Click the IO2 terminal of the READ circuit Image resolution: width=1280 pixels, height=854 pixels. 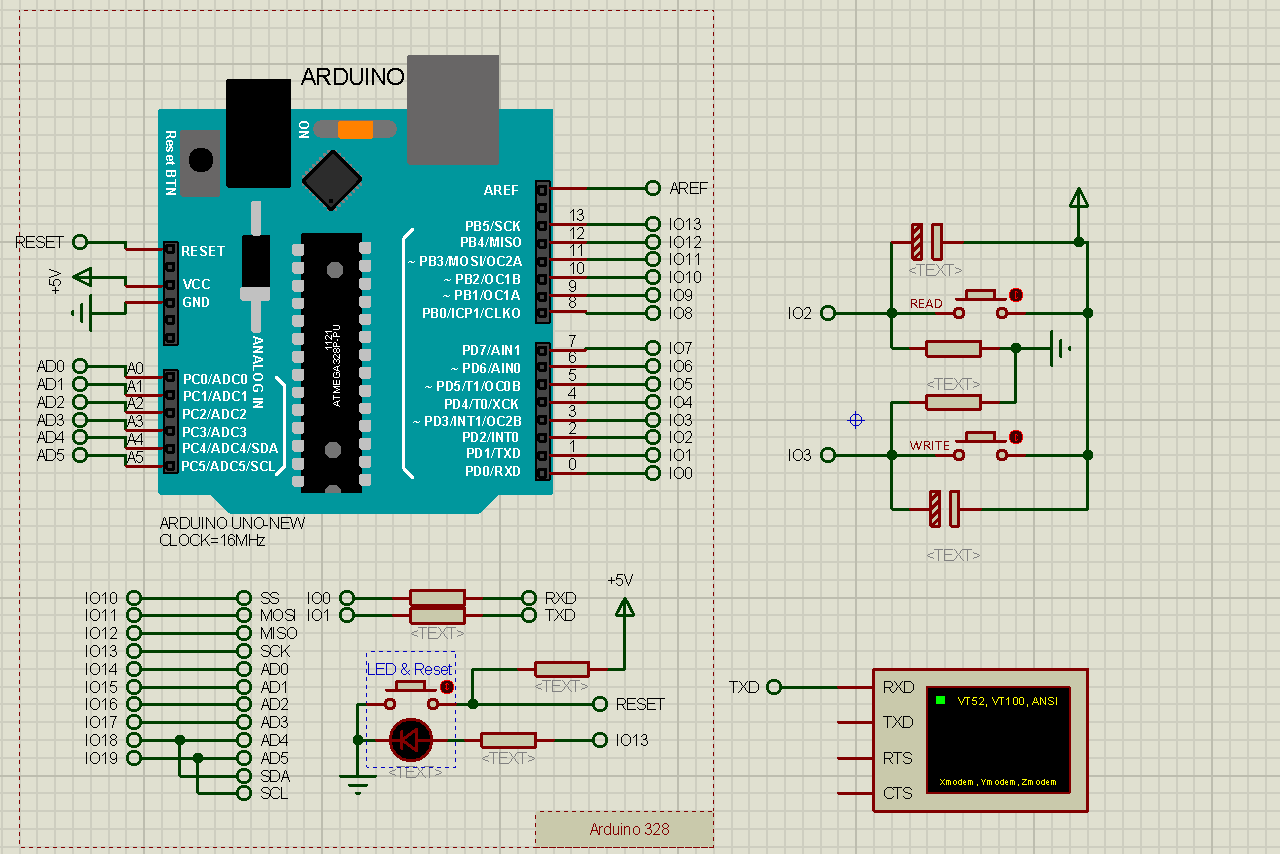click(x=828, y=313)
